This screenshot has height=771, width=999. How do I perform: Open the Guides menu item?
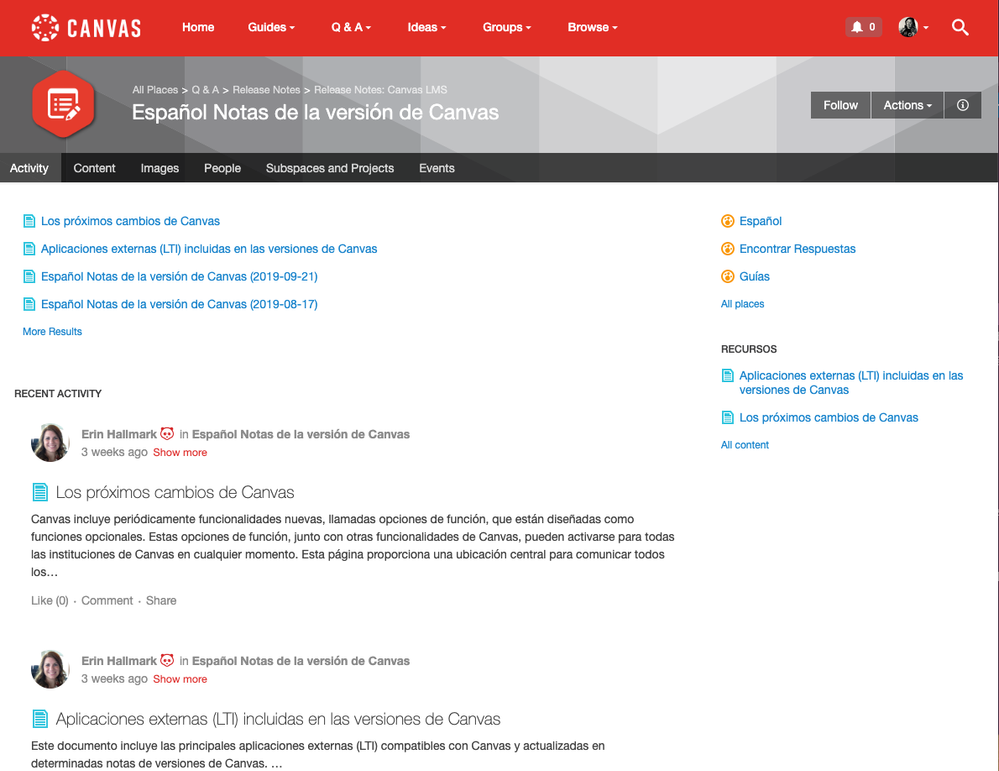(x=270, y=27)
